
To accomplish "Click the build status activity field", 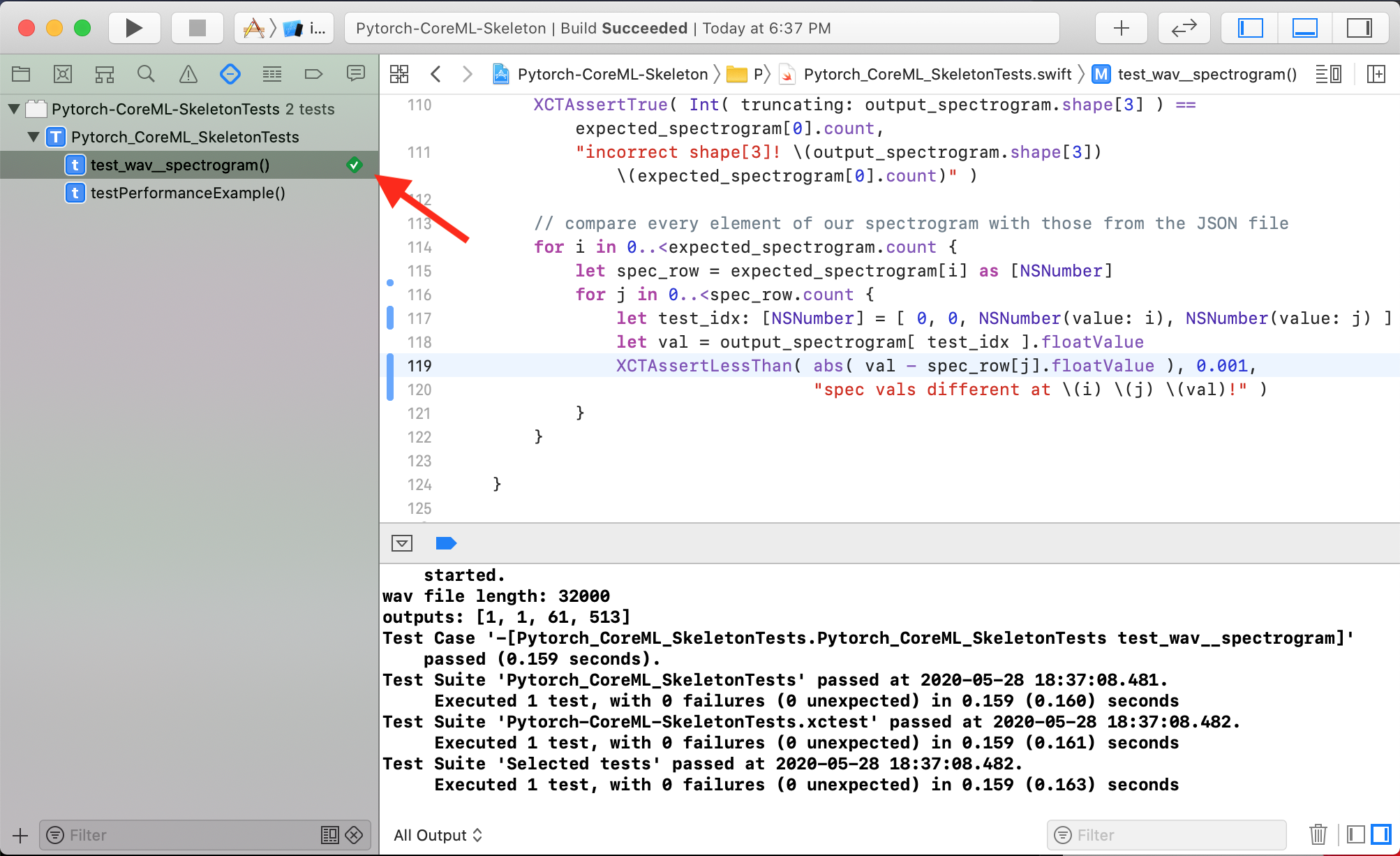I will (x=702, y=29).
